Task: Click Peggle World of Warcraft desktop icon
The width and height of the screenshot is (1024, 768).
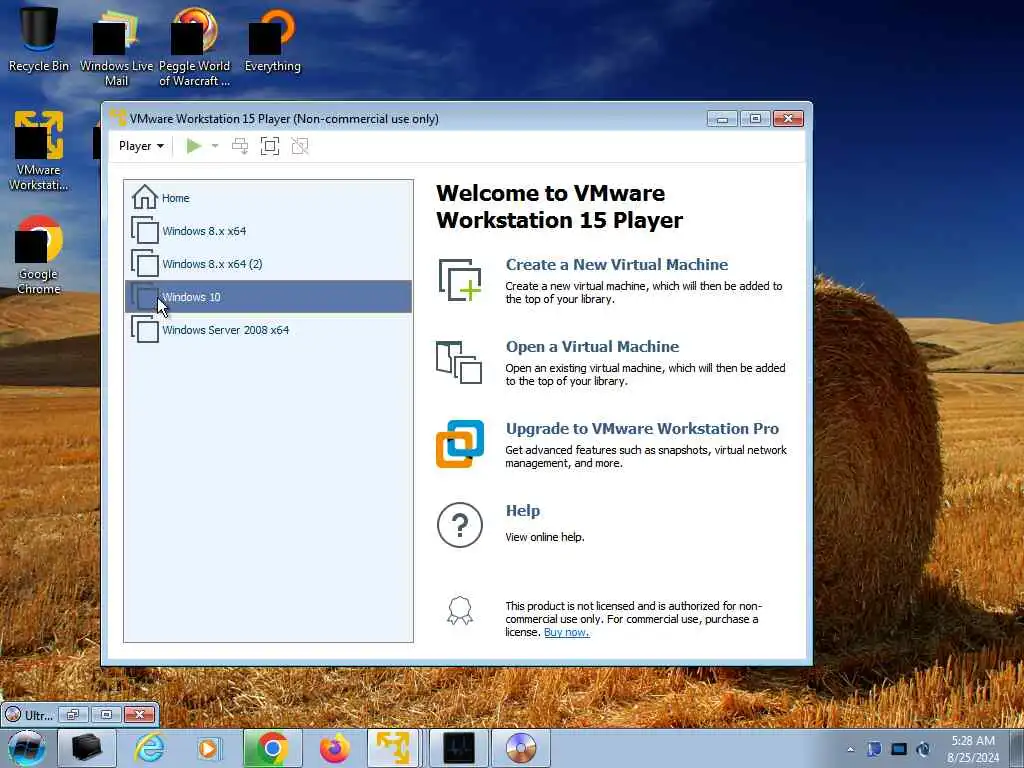Action: [x=195, y=47]
